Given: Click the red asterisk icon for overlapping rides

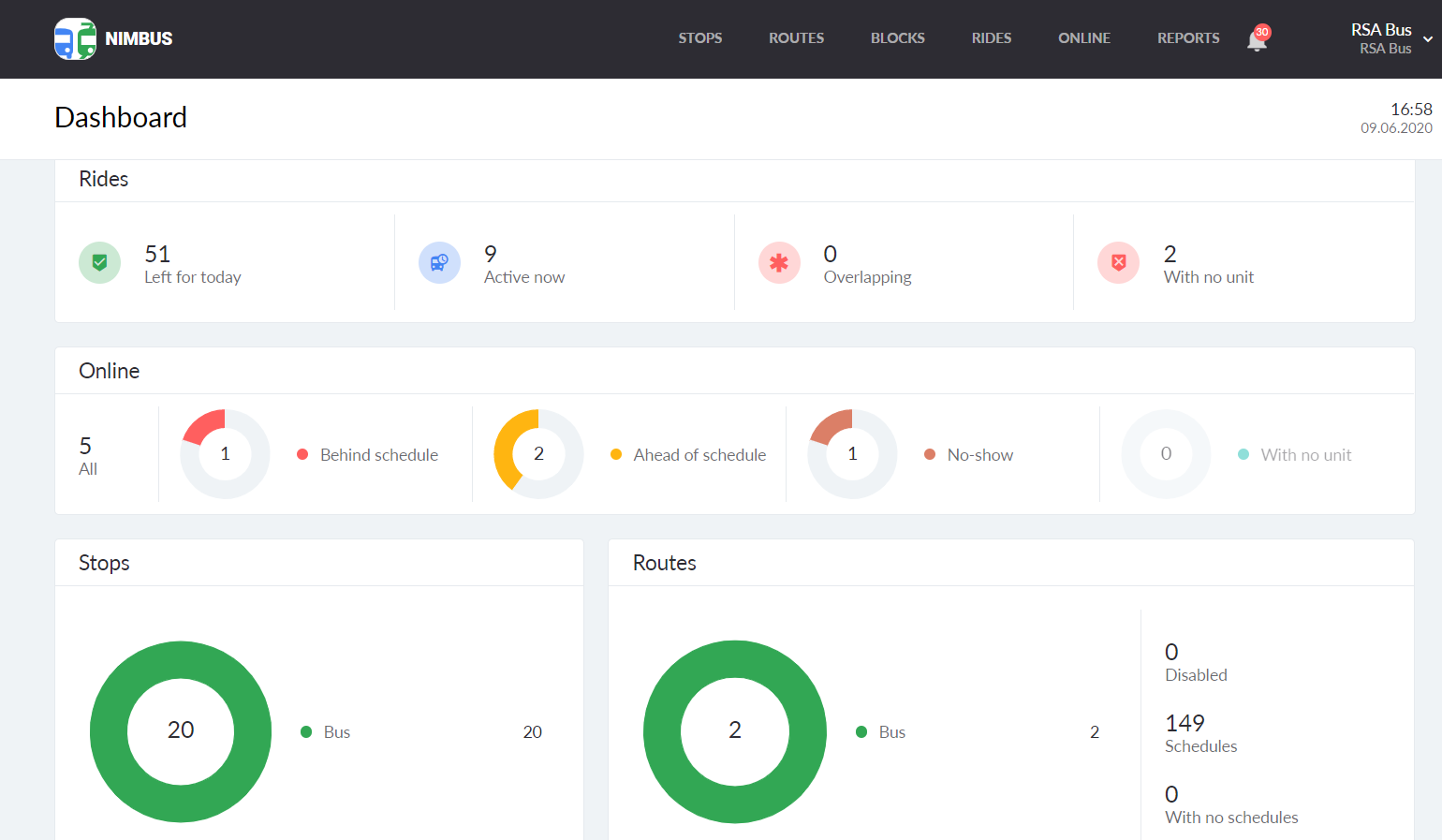Looking at the screenshot, I should pos(779,263).
